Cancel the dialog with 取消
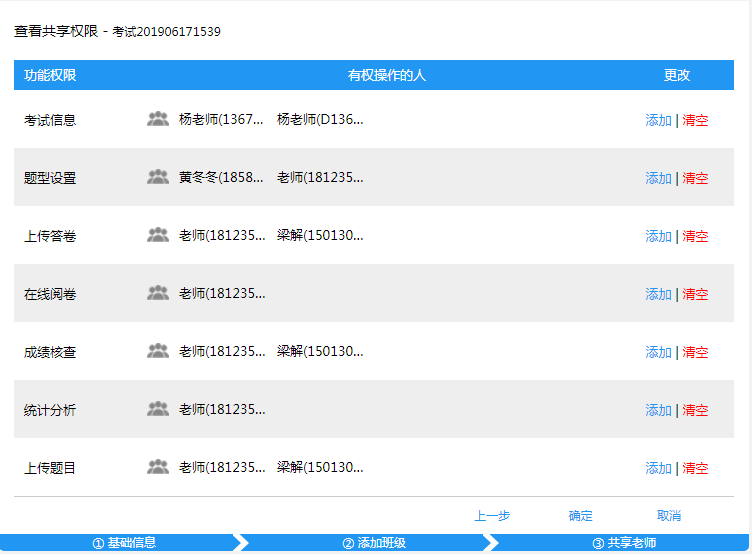The width and height of the screenshot is (752, 554). click(669, 516)
